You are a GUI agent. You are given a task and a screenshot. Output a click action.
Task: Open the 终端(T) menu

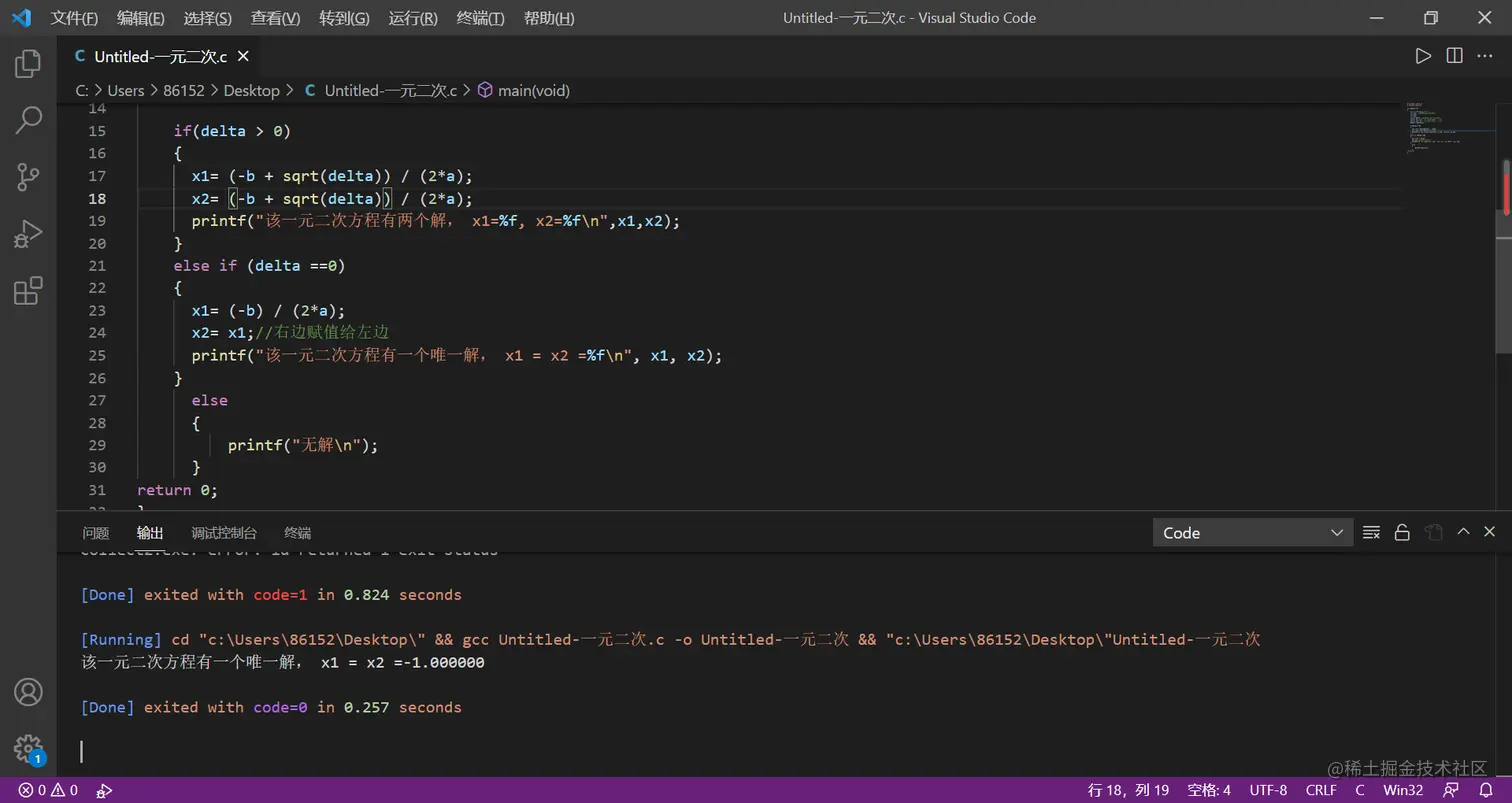(x=480, y=18)
